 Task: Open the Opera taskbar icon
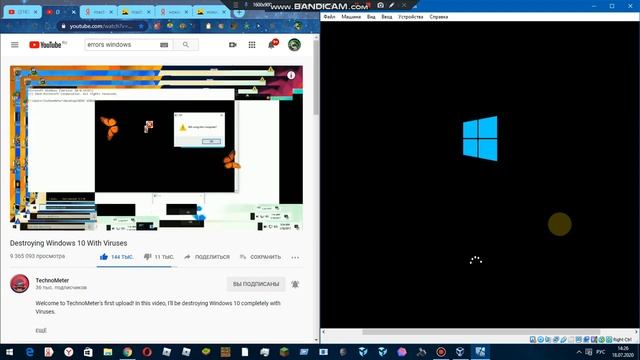tap(147, 352)
